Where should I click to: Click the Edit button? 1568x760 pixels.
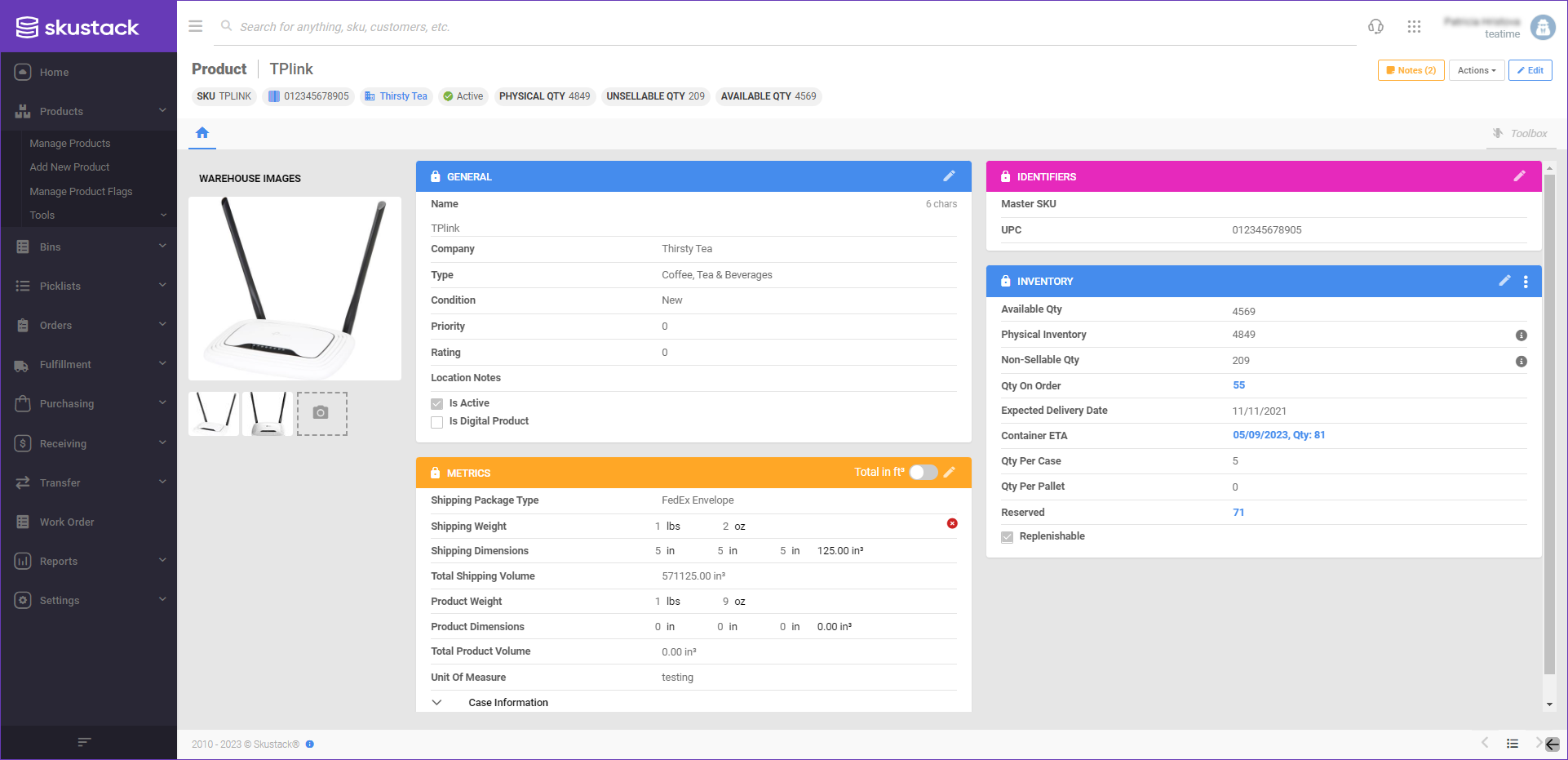tap(1530, 70)
